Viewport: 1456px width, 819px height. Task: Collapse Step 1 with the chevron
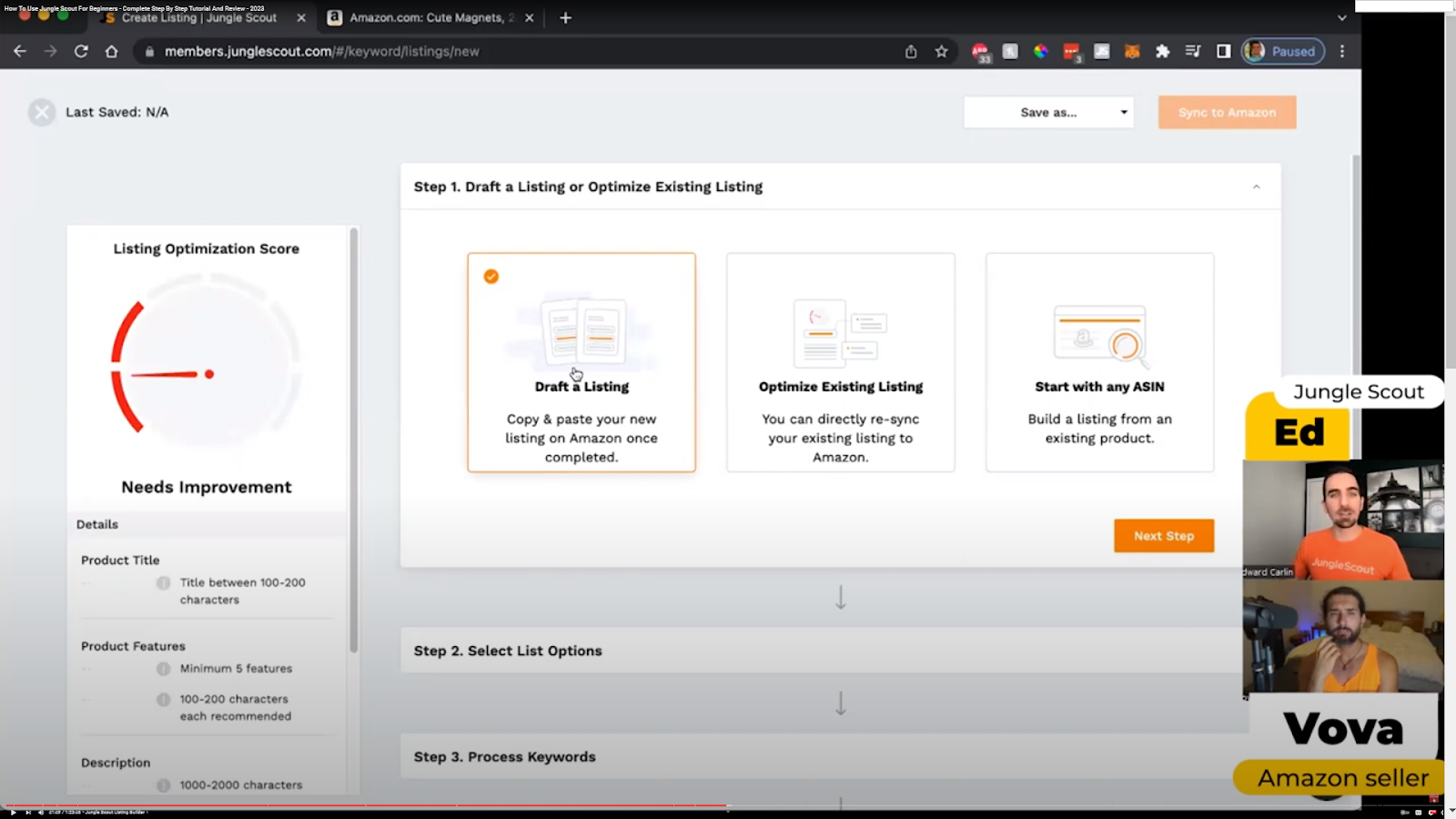pyautogui.click(x=1256, y=187)
